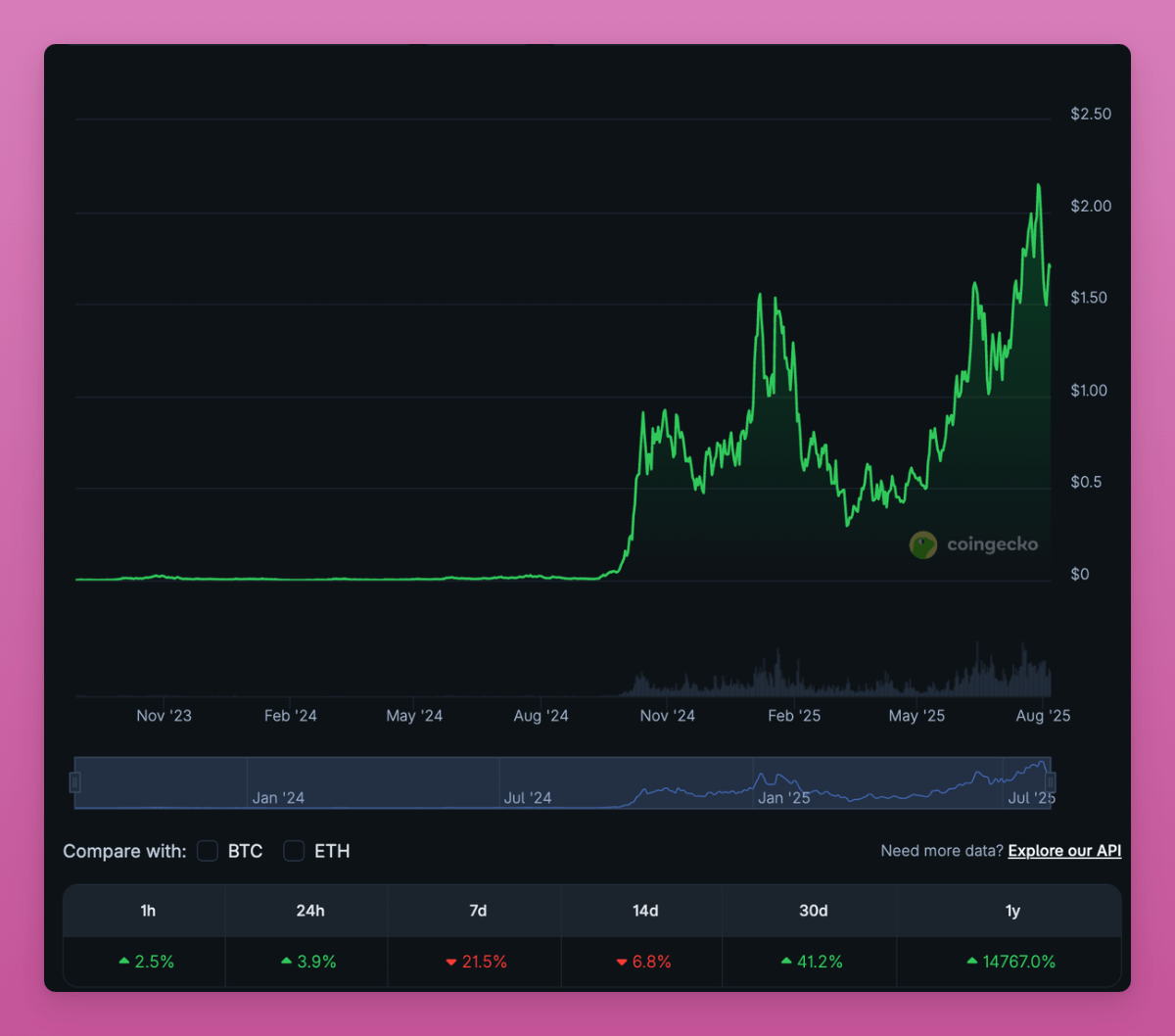Click the right handle of the timeline slider
The image size is (1175, 1036).
click(1049, 782)
